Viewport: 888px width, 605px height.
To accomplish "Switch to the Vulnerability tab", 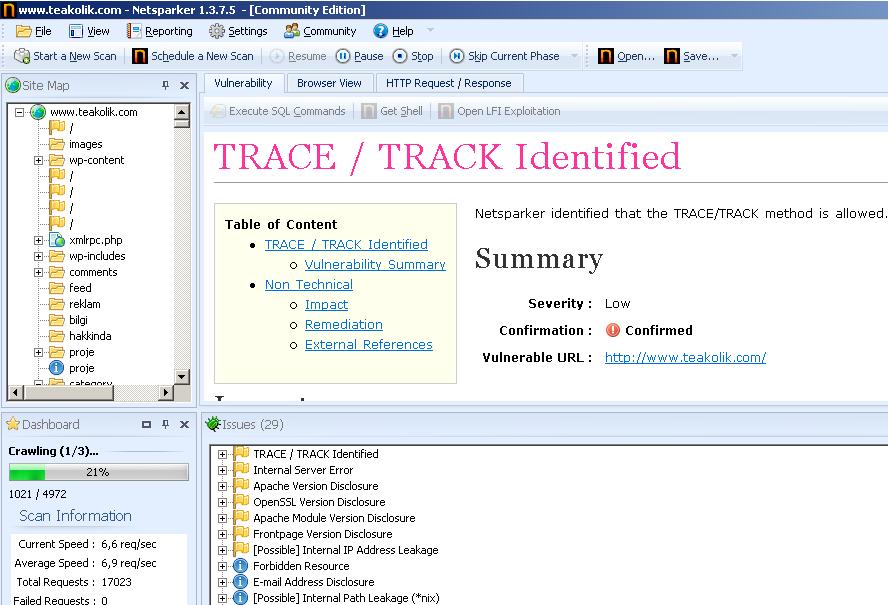I will 243,83.
